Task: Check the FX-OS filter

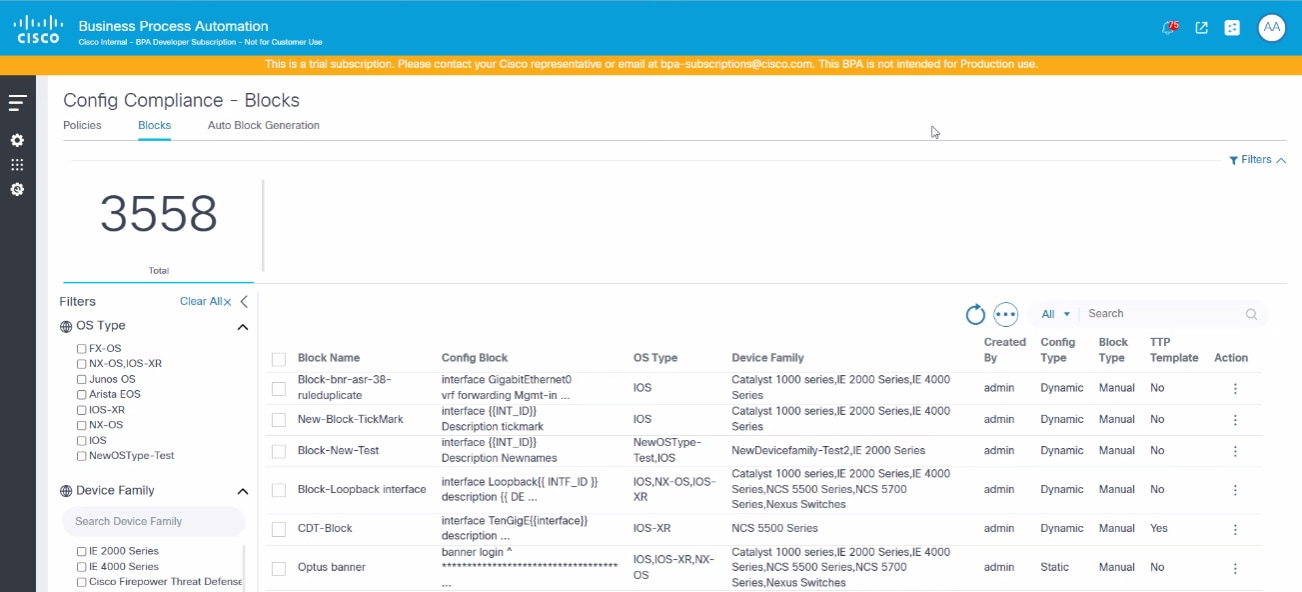Action: tap(82, 349)
